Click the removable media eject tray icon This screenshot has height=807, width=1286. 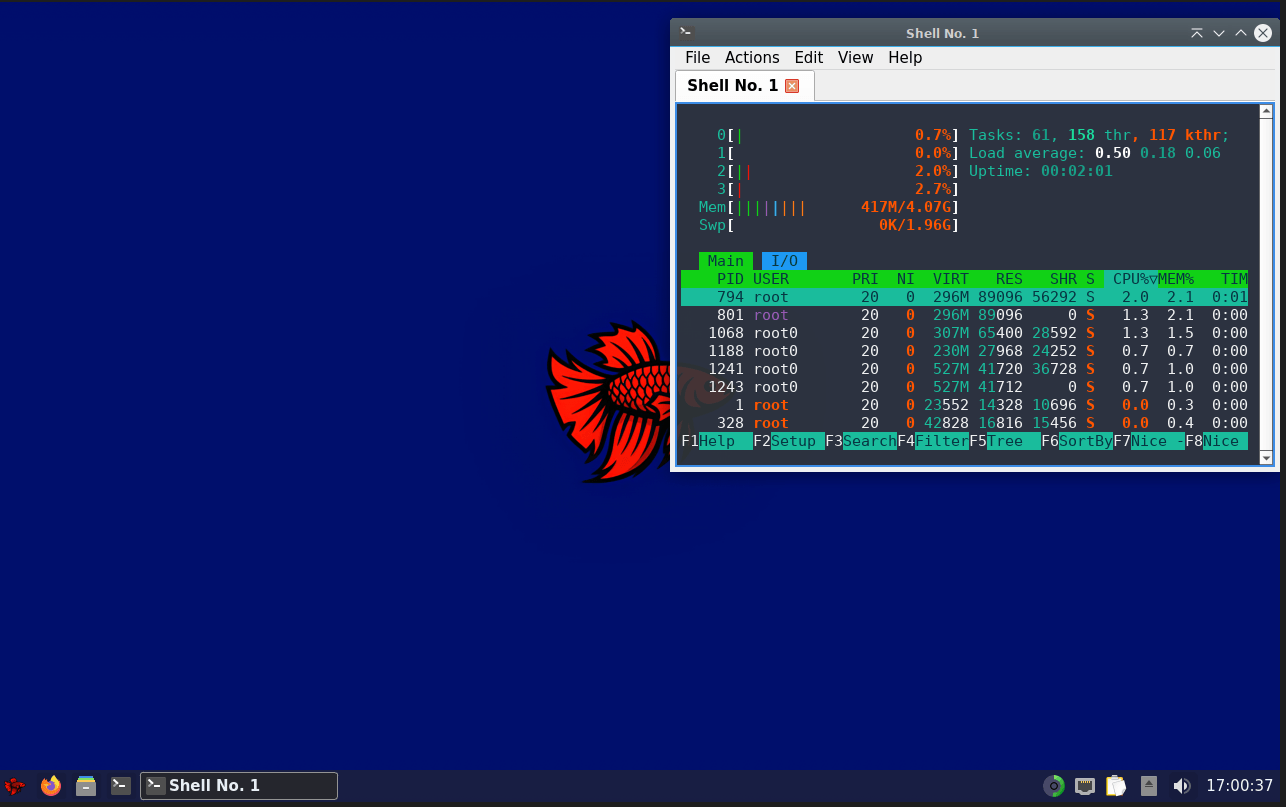[1148, 786]
